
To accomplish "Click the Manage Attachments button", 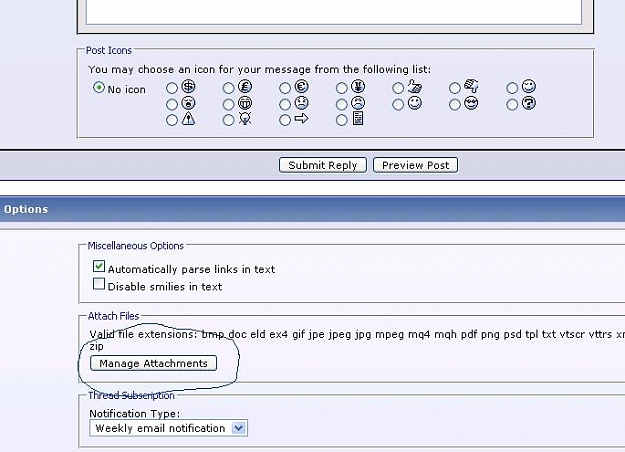I will pos(153,363).
